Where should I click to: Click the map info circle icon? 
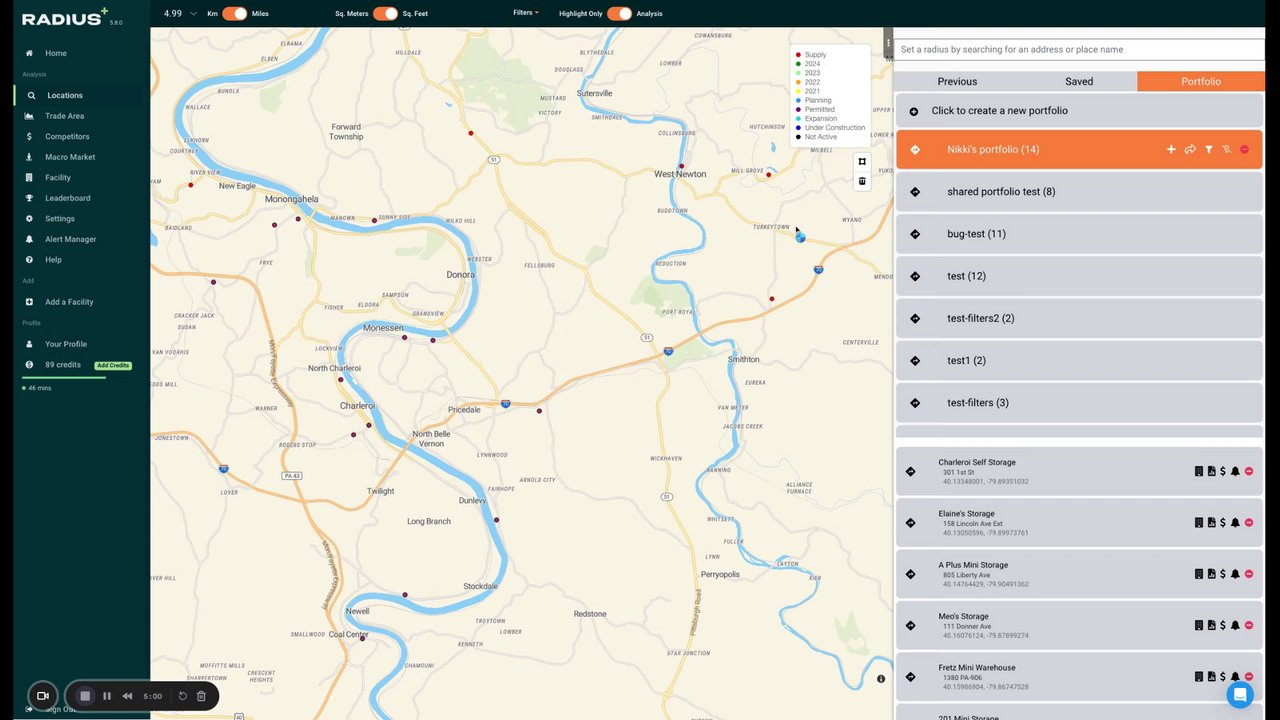click(881, 679)
